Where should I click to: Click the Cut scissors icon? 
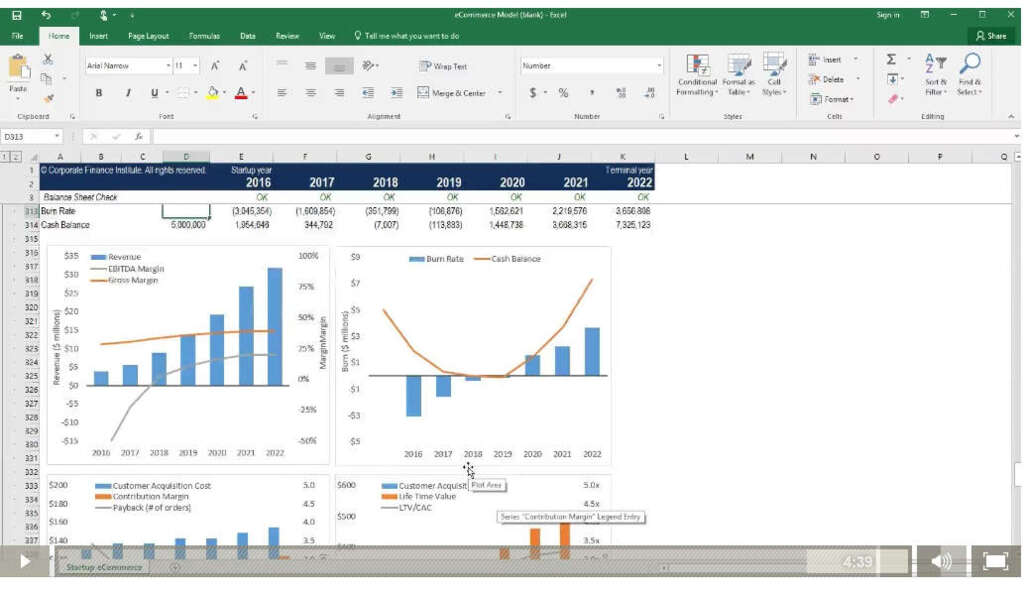click(47, 61)
